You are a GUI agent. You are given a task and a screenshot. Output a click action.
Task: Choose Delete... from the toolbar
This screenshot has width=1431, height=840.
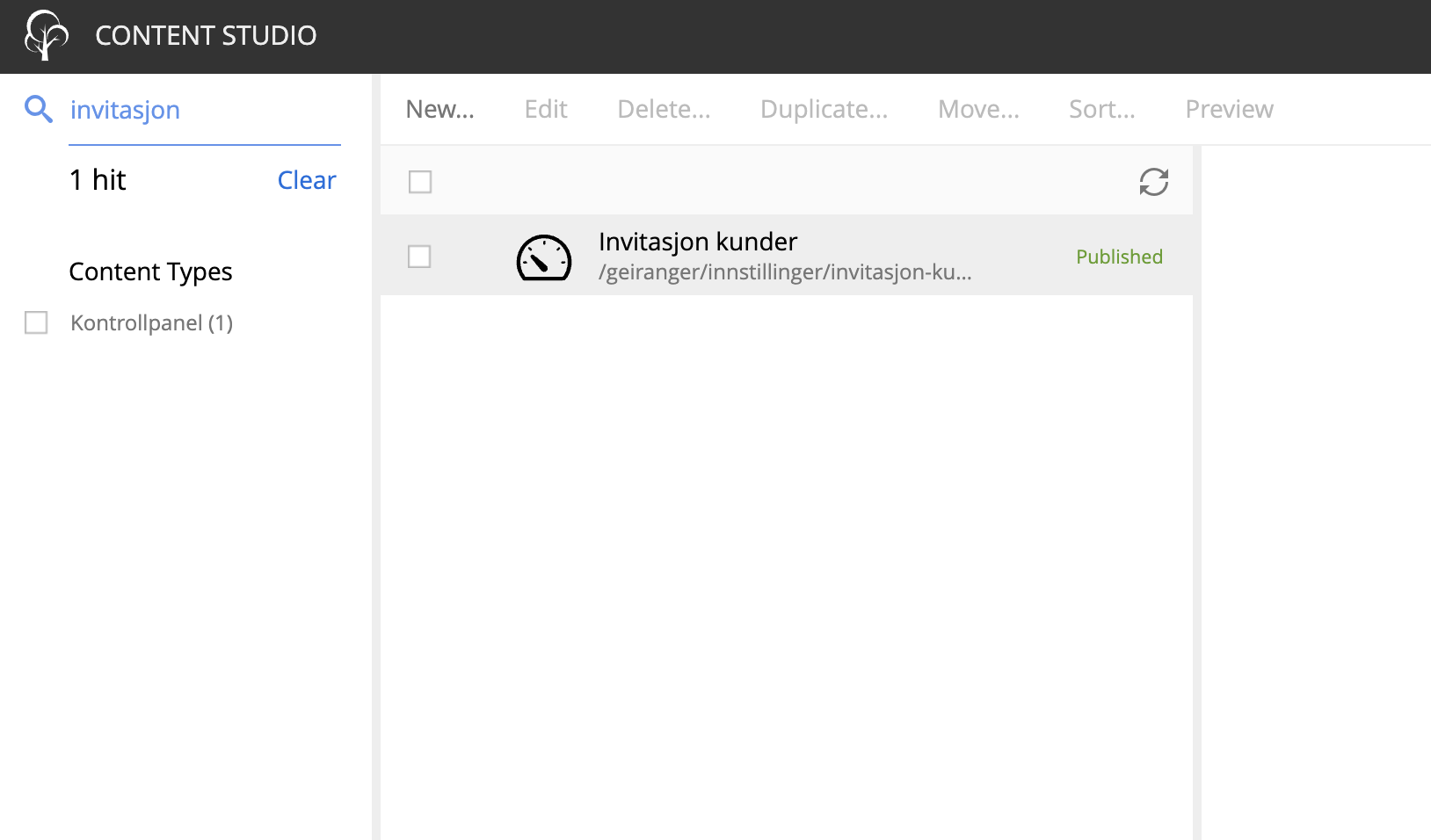tap(663, 109)
